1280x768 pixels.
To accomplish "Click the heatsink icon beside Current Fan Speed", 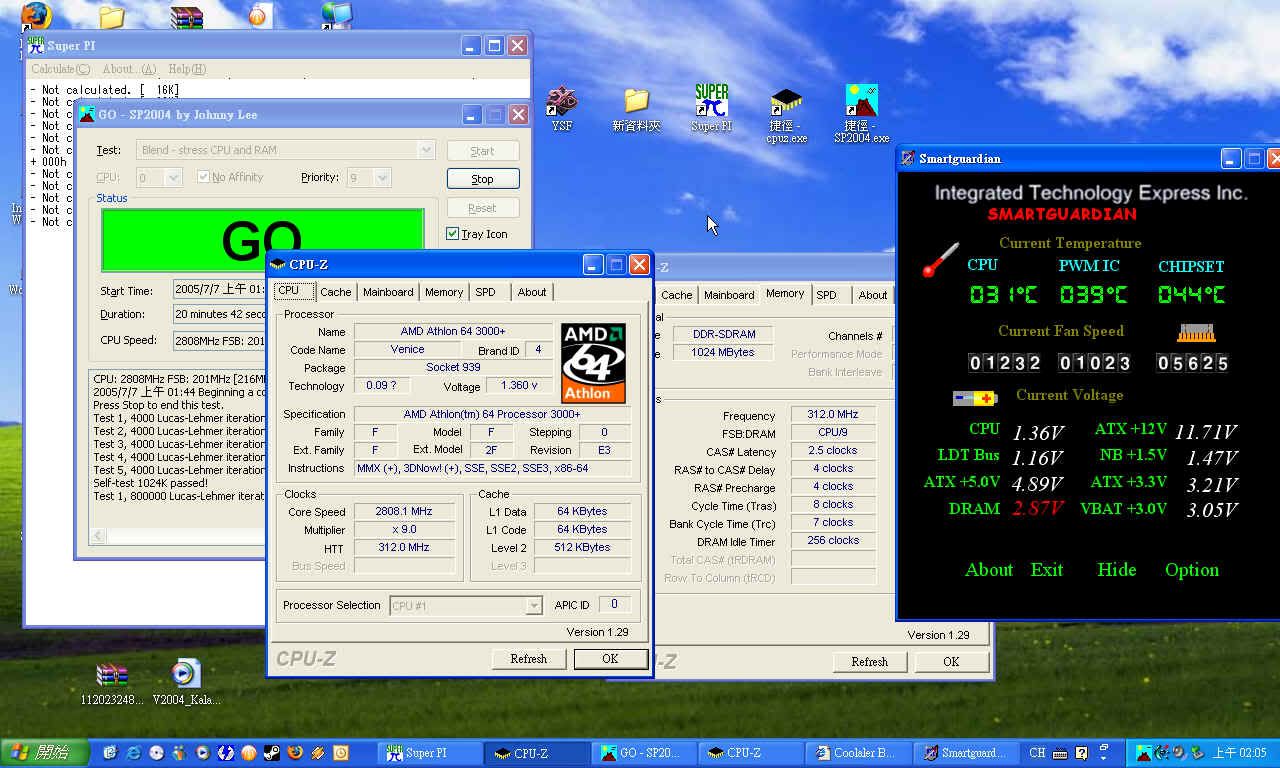I will click(1196, 333).
